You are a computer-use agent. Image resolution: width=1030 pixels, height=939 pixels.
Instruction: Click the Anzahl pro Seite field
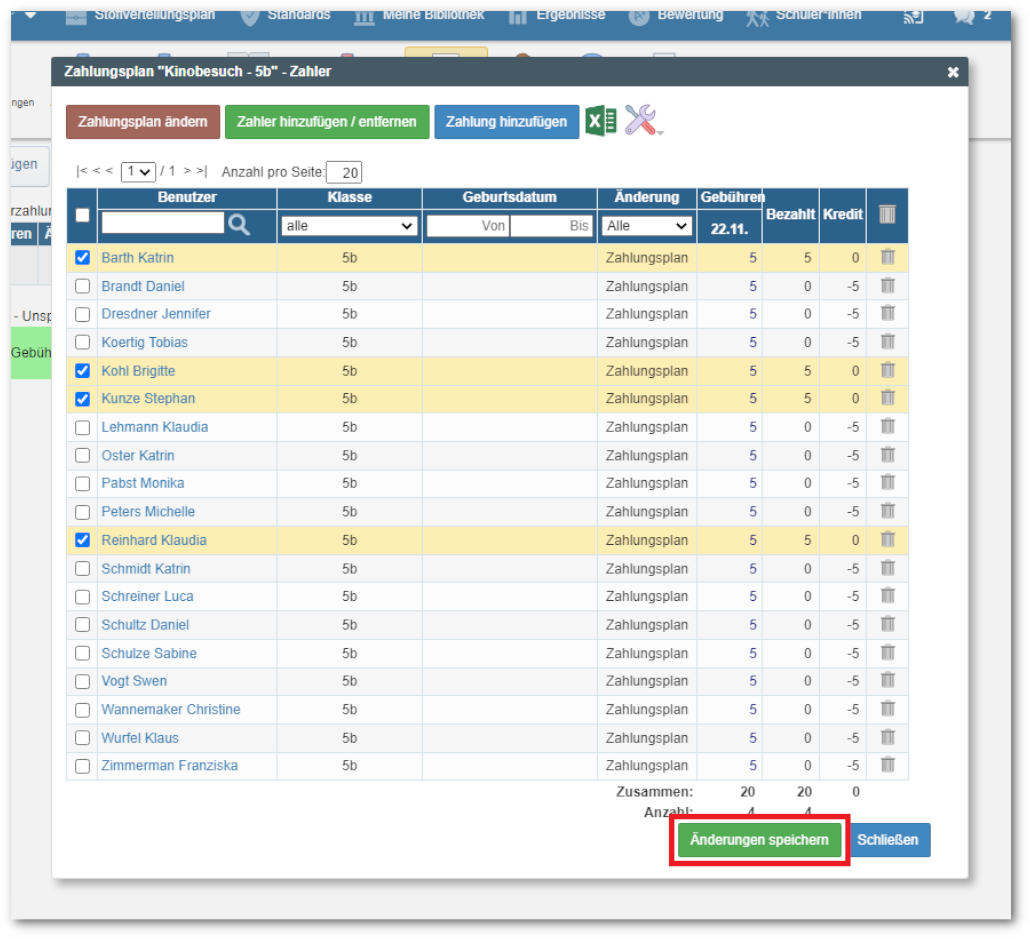(344, 172)
